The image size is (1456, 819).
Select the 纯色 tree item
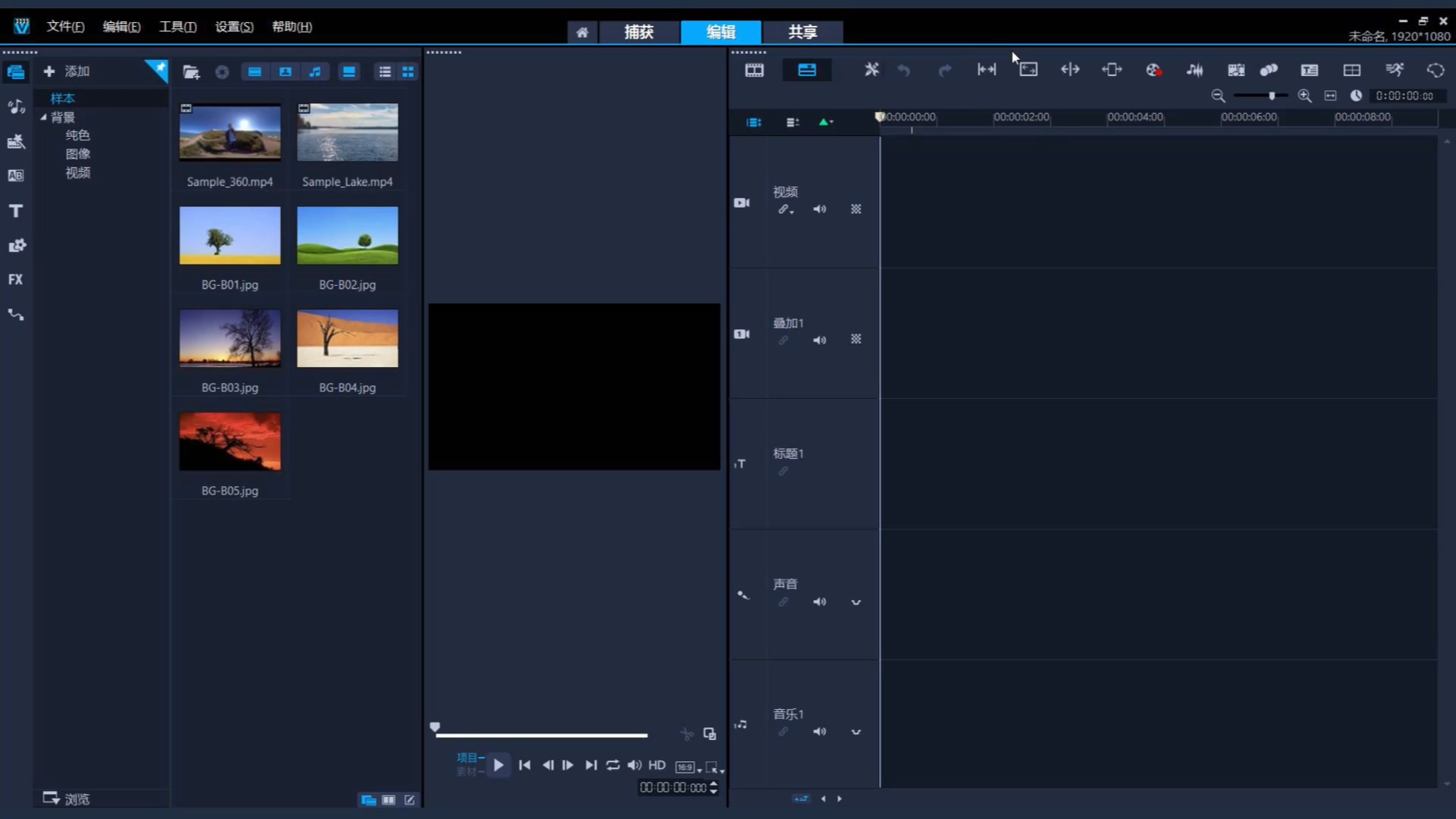pyautogui.click(x=77, y=135)
